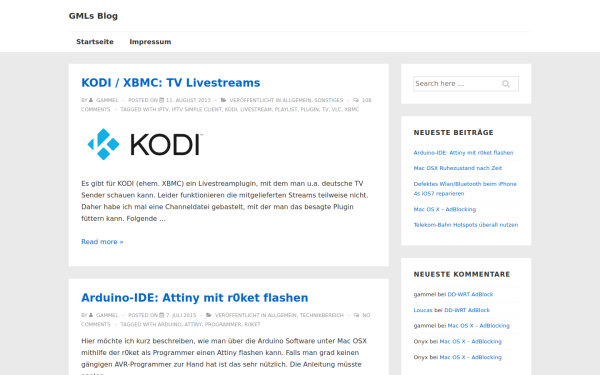Click the VLC tag

(x=336, y=109)
